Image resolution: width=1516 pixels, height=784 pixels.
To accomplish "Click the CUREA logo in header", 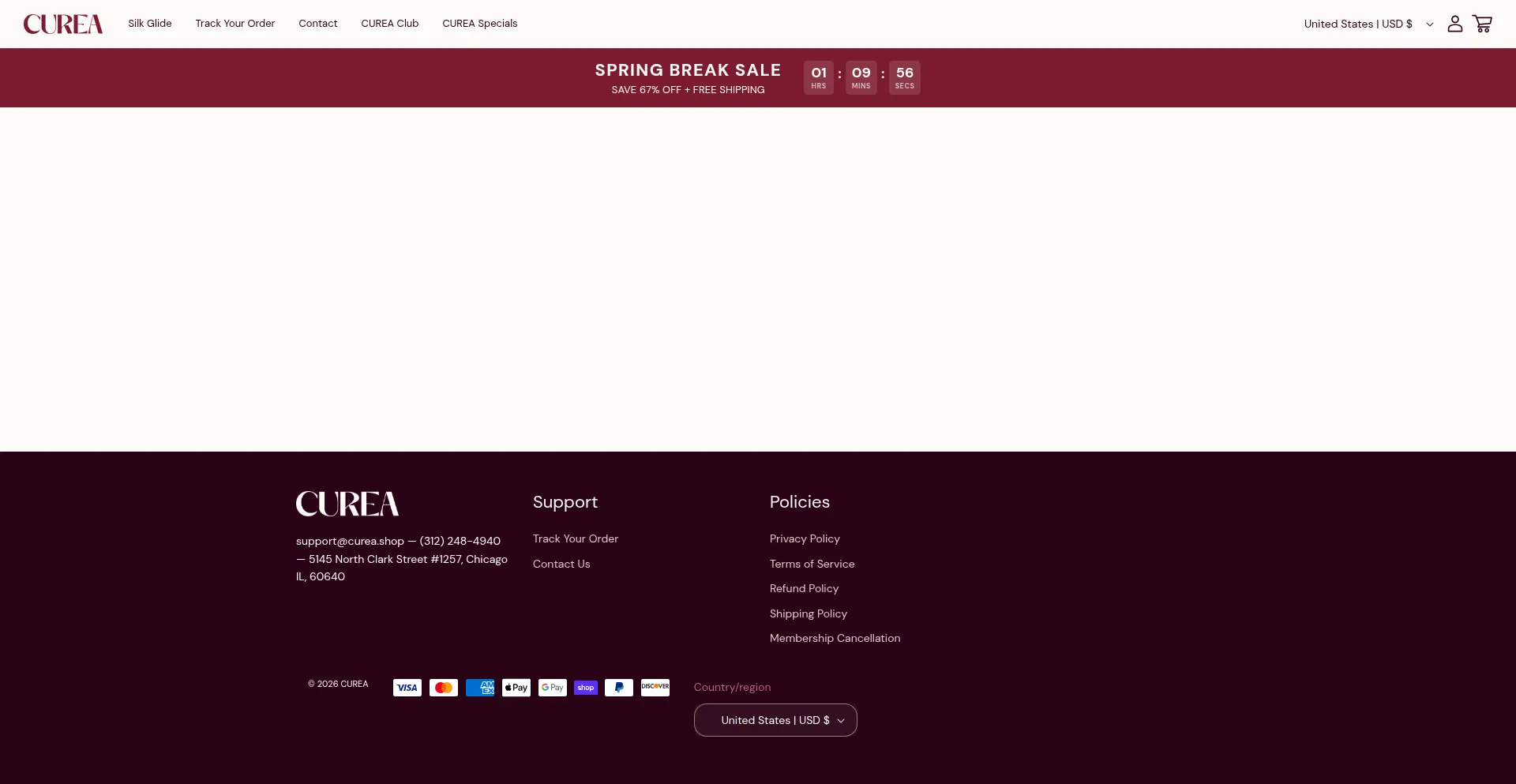I will (x=63, y=24).
